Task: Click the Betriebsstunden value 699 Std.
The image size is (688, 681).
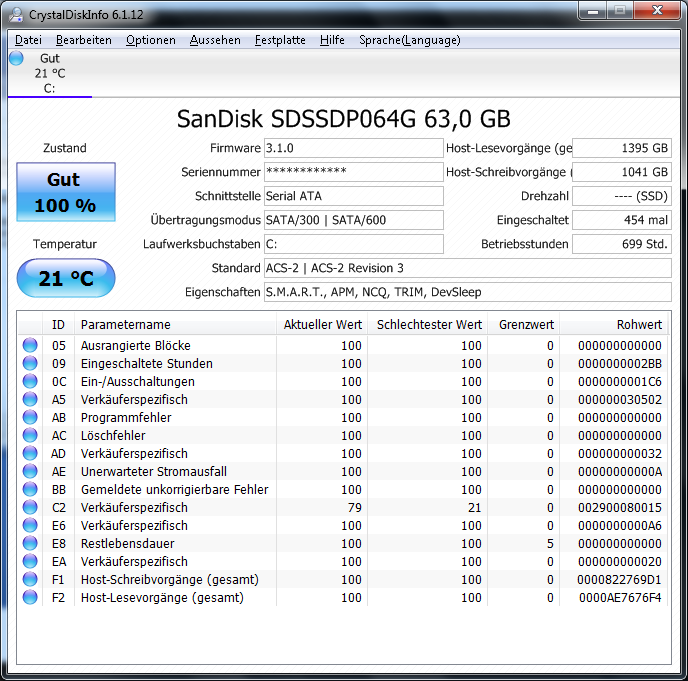Action: (622, 244)
